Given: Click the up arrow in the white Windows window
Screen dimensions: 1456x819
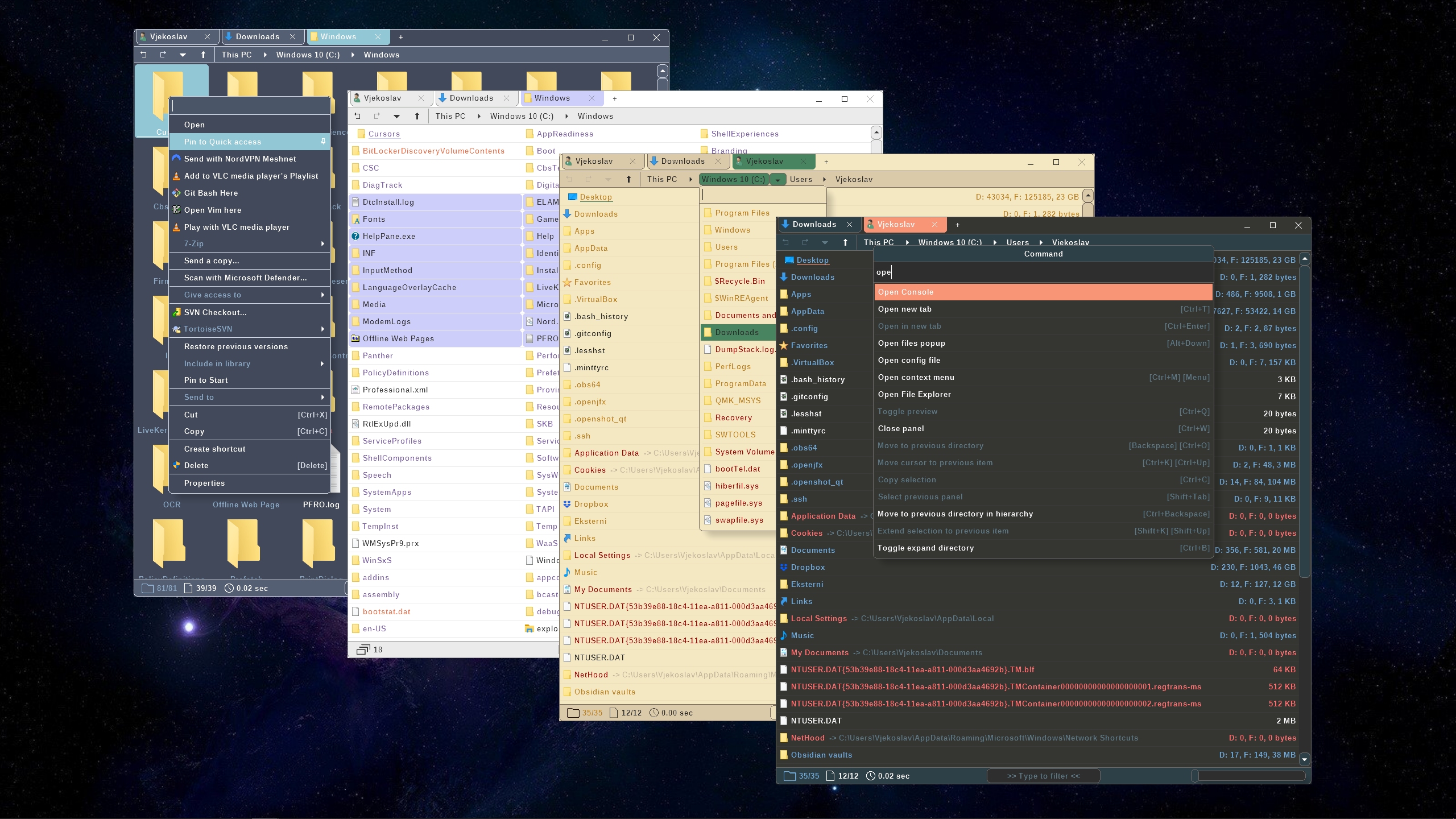Looking at the screenshot, I should coord(417,116).
